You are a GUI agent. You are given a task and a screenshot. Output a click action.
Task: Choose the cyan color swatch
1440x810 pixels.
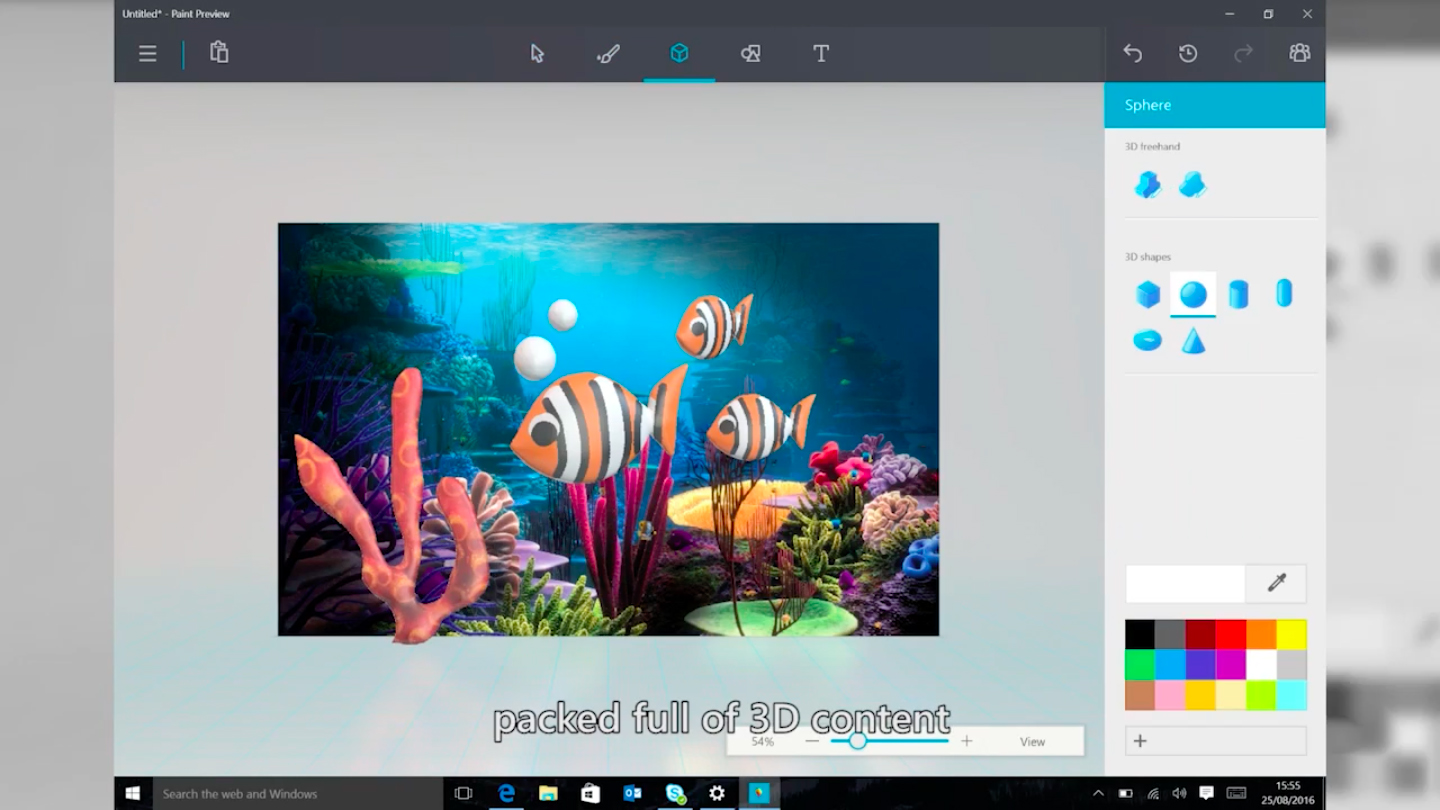(1292, 695)
